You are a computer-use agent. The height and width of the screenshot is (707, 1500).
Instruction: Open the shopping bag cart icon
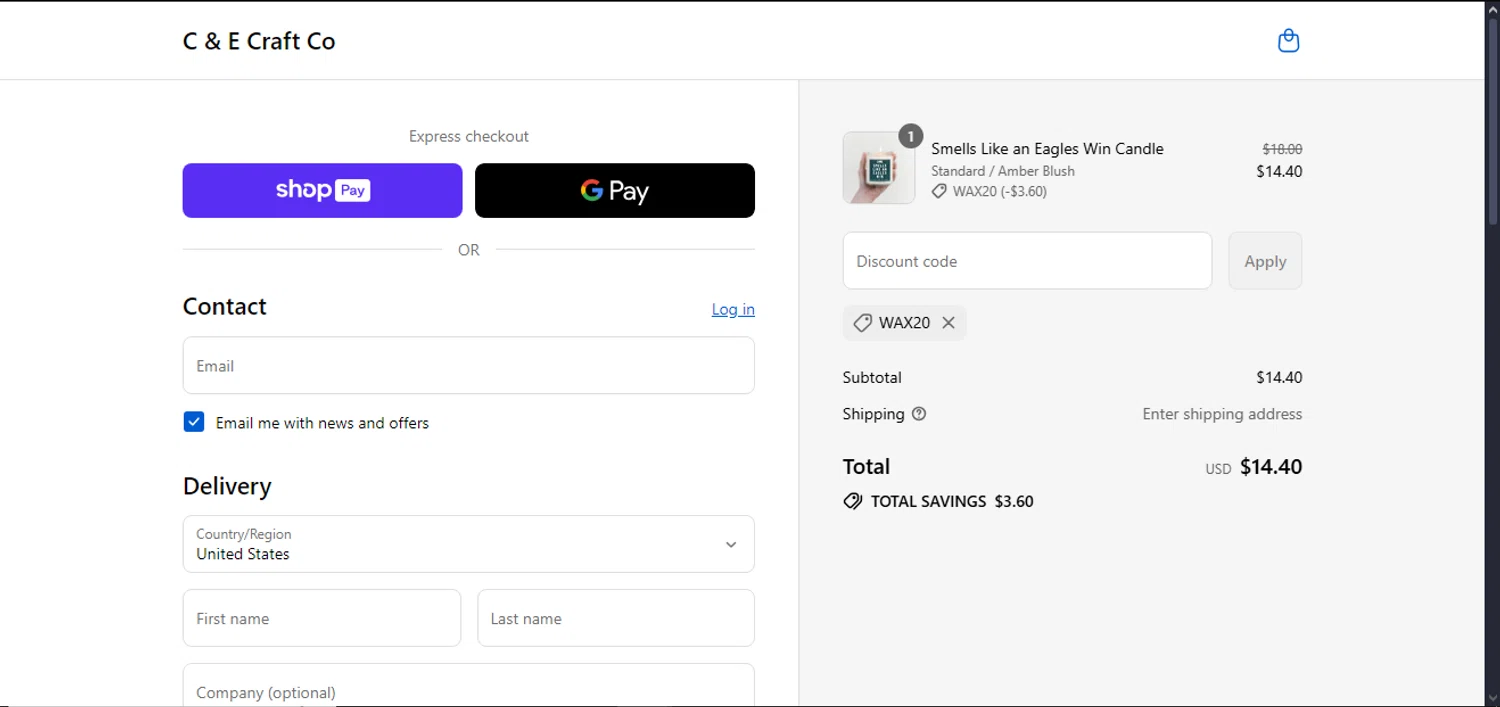pos(1289,41)
